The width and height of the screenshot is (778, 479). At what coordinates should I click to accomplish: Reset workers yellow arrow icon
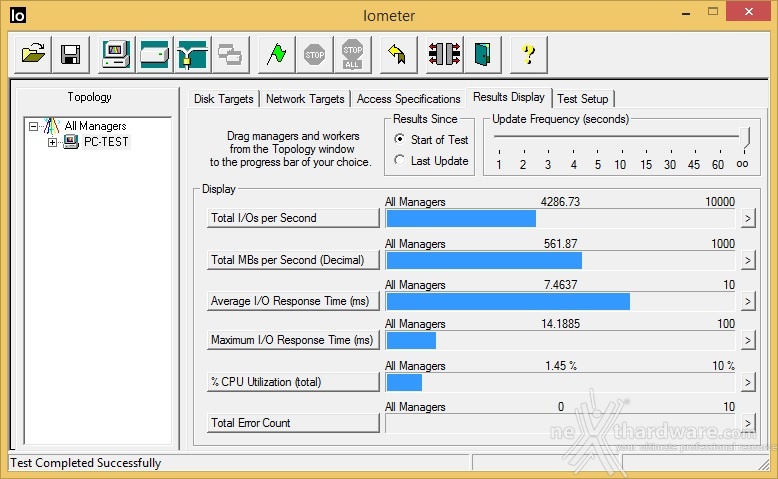pos(398,55)
